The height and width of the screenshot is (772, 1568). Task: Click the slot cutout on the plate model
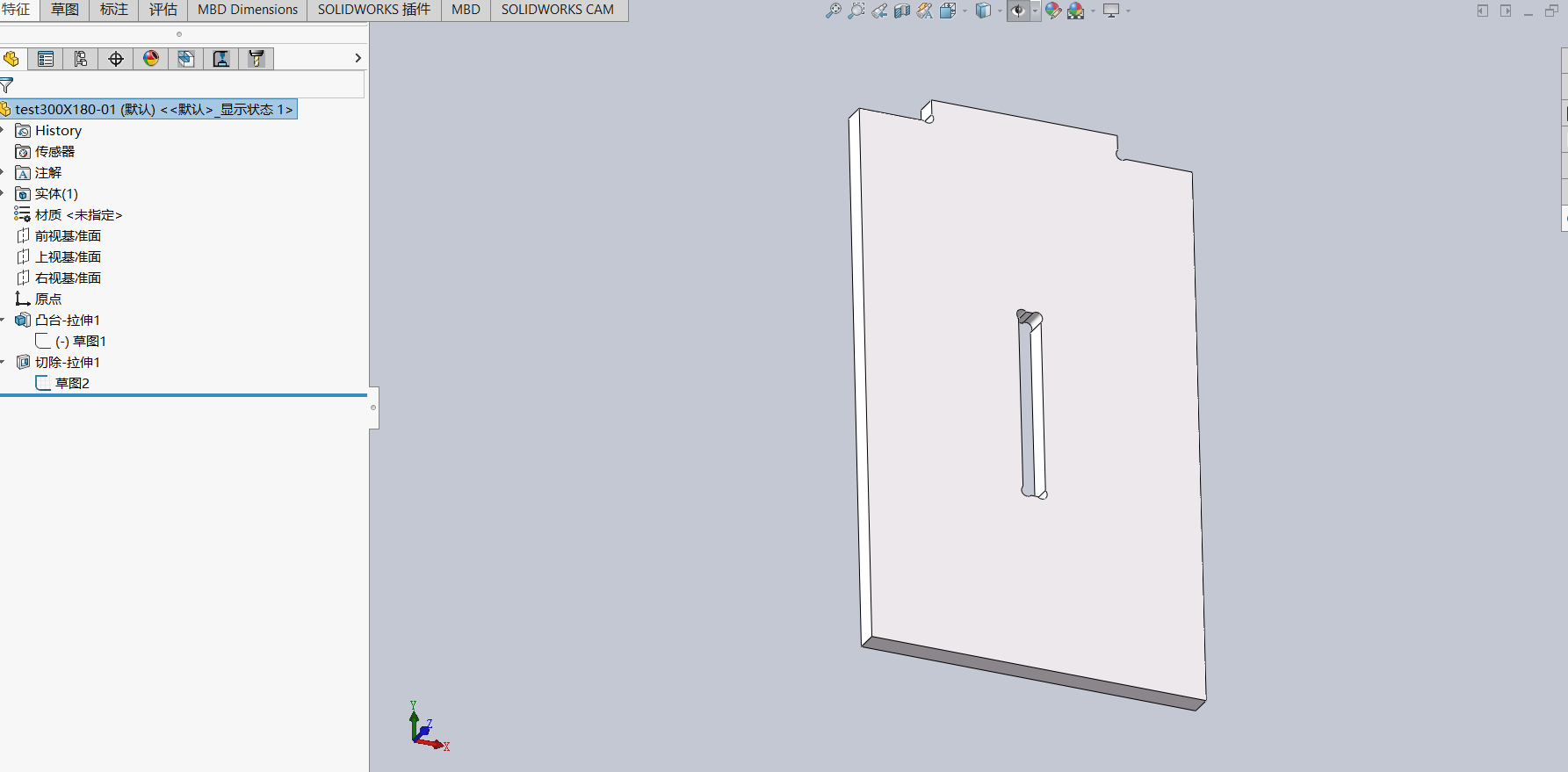(1032, 404)
